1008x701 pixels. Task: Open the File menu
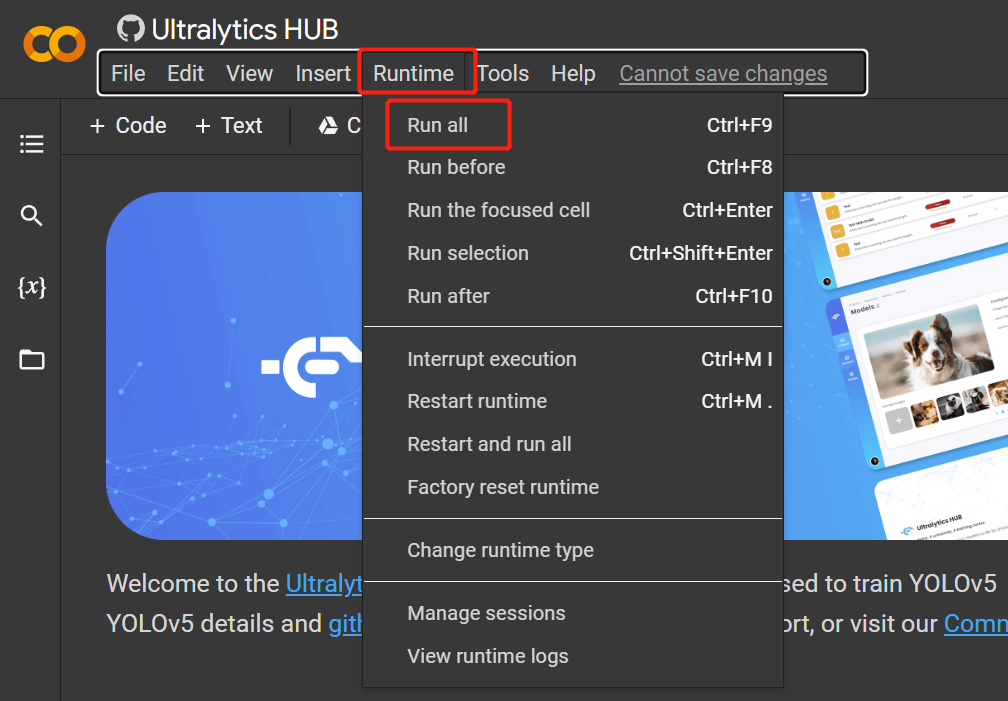pos(128,73)
